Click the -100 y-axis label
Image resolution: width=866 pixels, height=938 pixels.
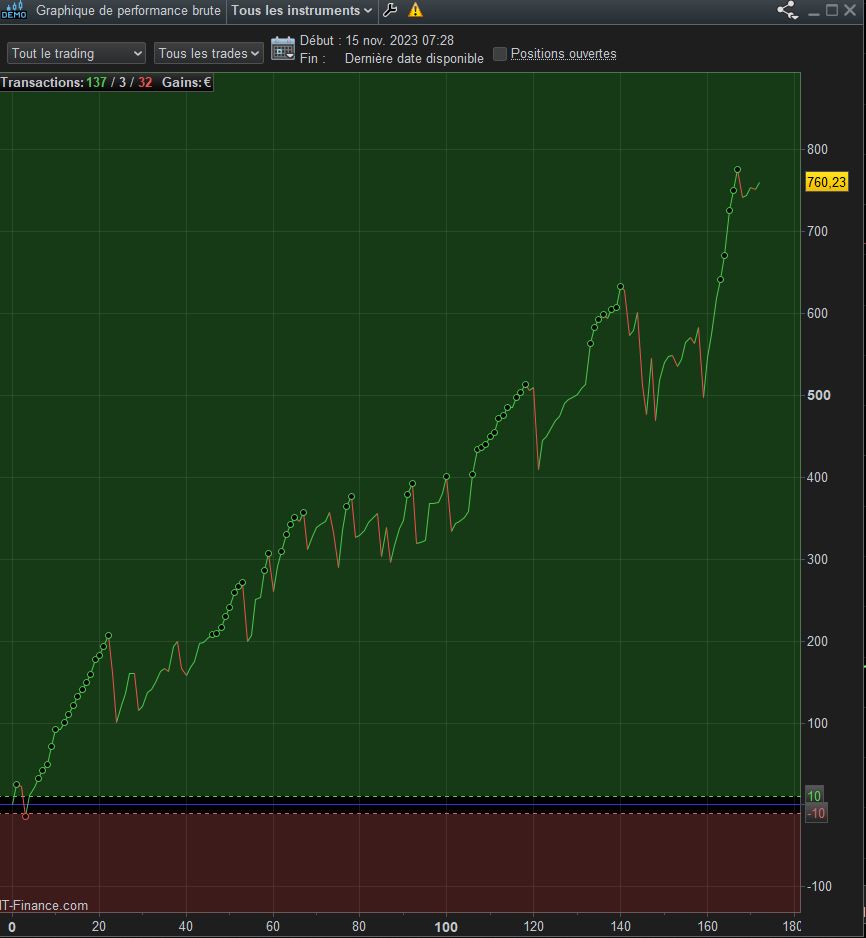pos(818,887)
